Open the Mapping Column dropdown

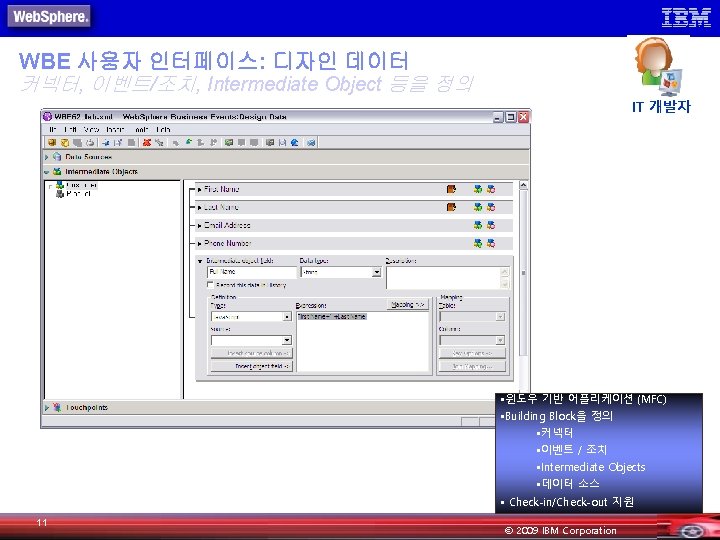tap(501, 340)
